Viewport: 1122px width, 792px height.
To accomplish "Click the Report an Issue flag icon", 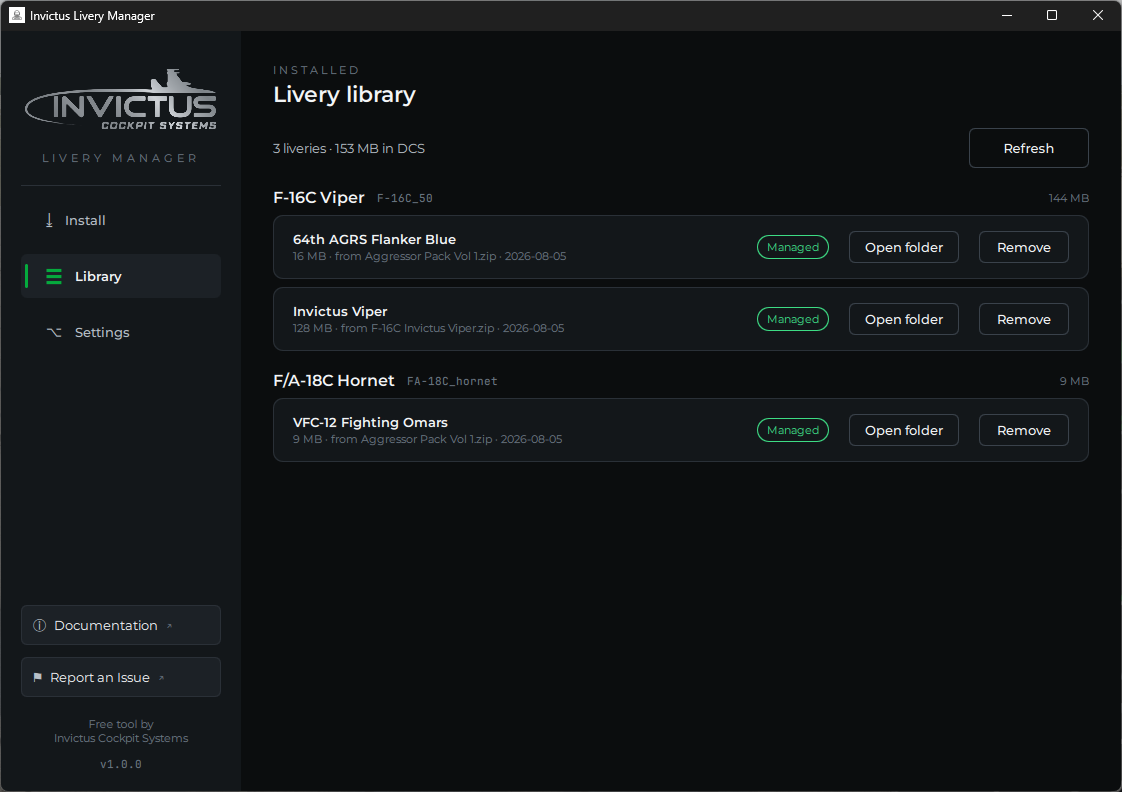I will tap(37, 677).
